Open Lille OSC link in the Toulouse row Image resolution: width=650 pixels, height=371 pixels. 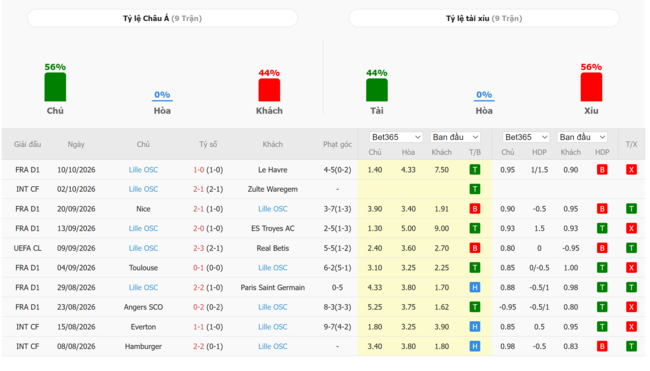[273, 268]
